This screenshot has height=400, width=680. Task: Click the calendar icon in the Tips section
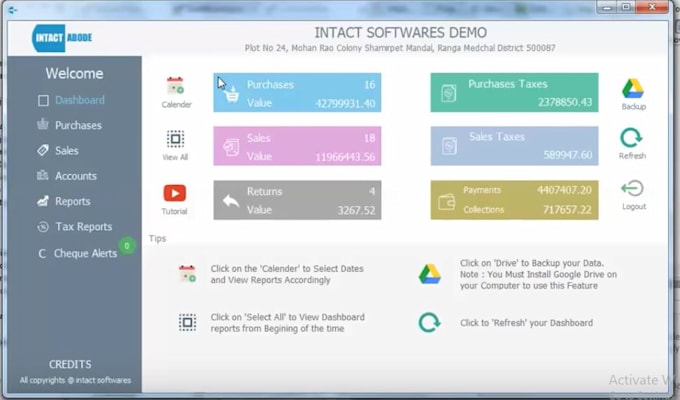pyautogui.click(x=187, y=274)
